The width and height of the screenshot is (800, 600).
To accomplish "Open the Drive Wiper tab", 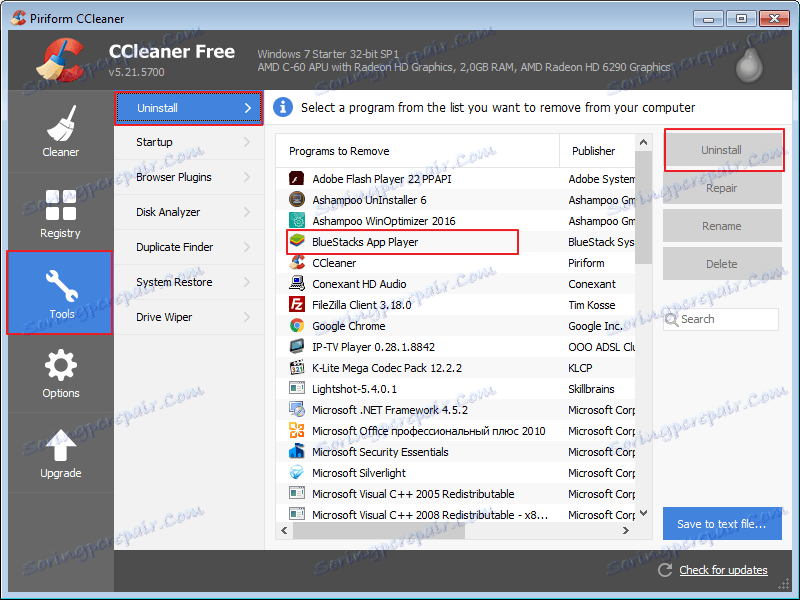I will 189,317.
